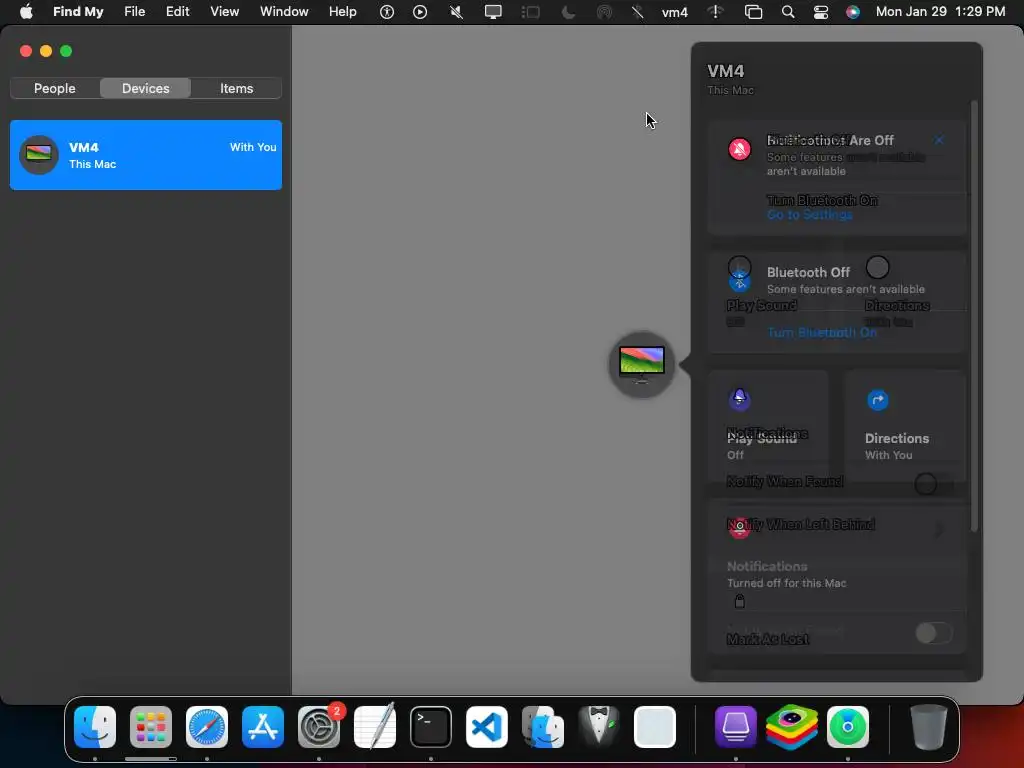The height and width of the screenshot is (768, 1024).
Task: Click the blank white dock app icon
Action: (655, 727)
